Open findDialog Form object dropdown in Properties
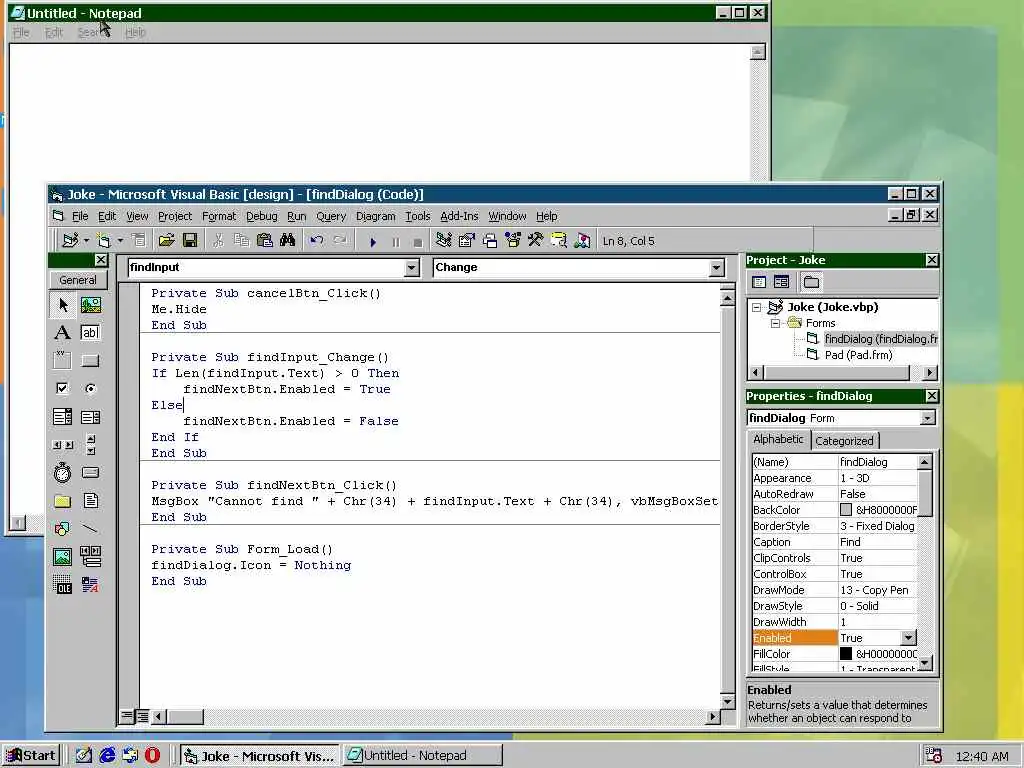Screen dimensions: 1024x768 tap(927, 418)
